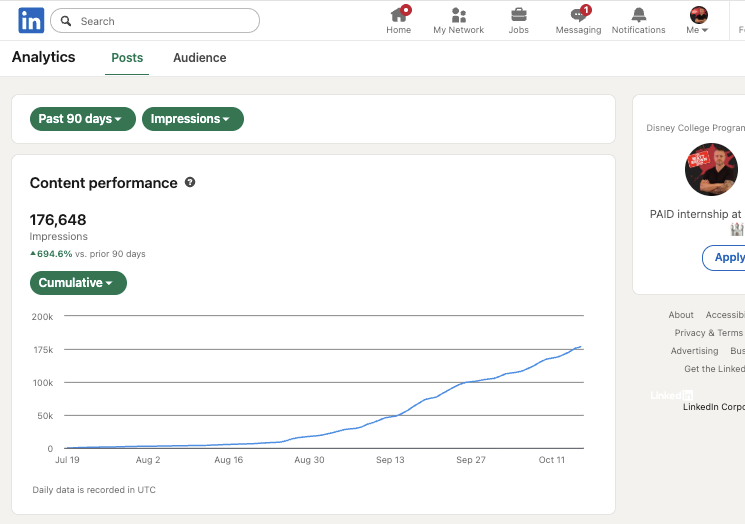This screenshot has height=524, width=745.
Task: Switch to the Audience tab
Action: click(199, 58)
